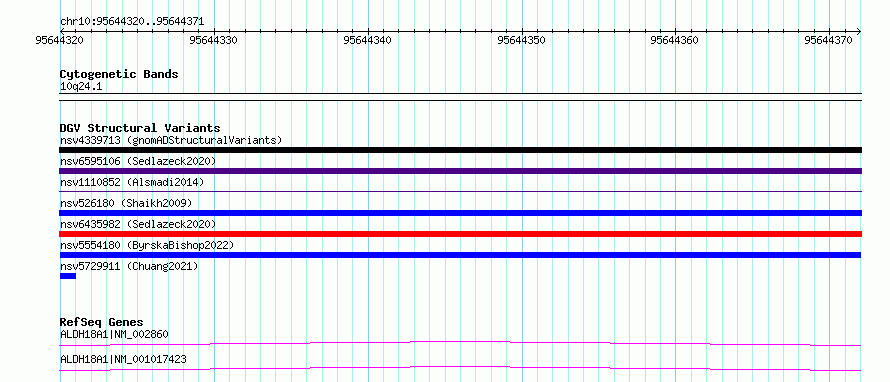This screenshot has width=890, height=382.
Task: Open variant nsv1110852 (Alsmadi2014) label
Action: tap(132, 182)
